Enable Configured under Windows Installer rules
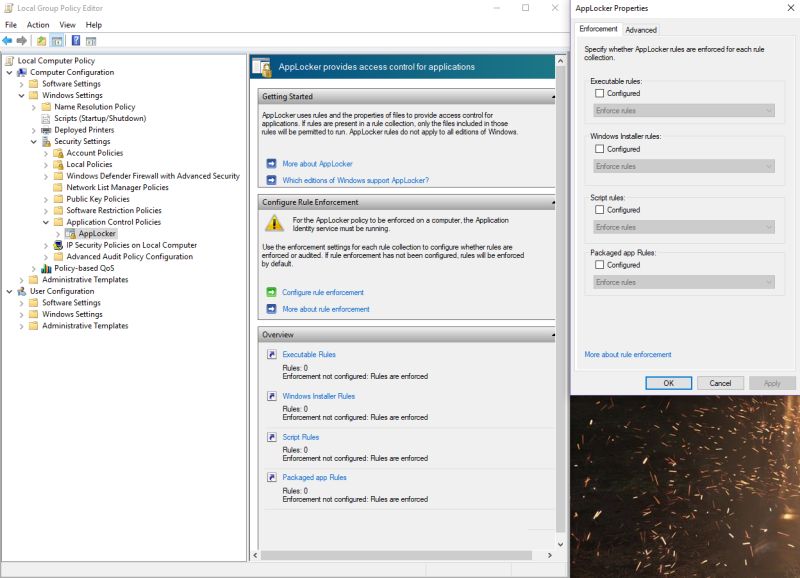Viewport: 800px width, 578px height. 599,150
